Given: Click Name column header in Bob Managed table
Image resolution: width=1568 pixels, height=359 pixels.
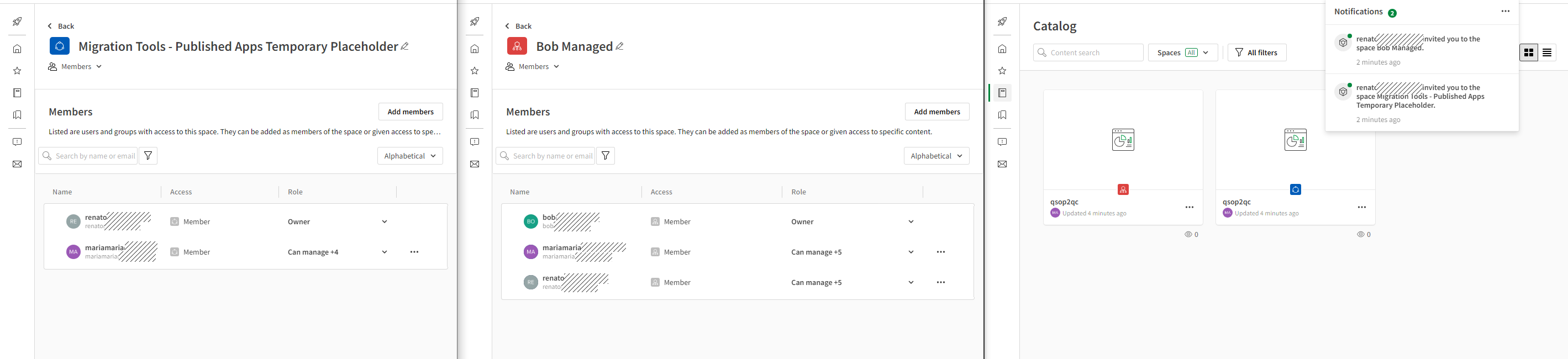Looking at the screenshot, I should tap(520, 192).
